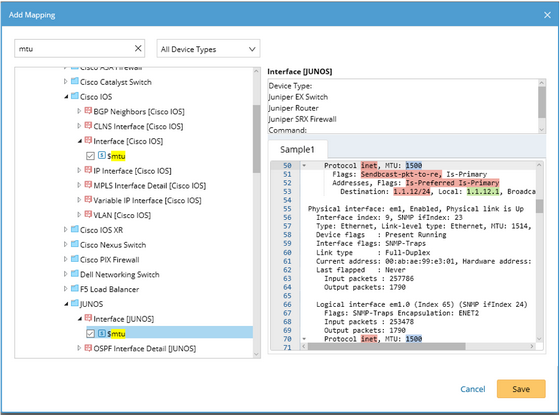Click Interface [JUNOS] parser icon
Screen dimensions: 560x415
[x=88, y=318]
